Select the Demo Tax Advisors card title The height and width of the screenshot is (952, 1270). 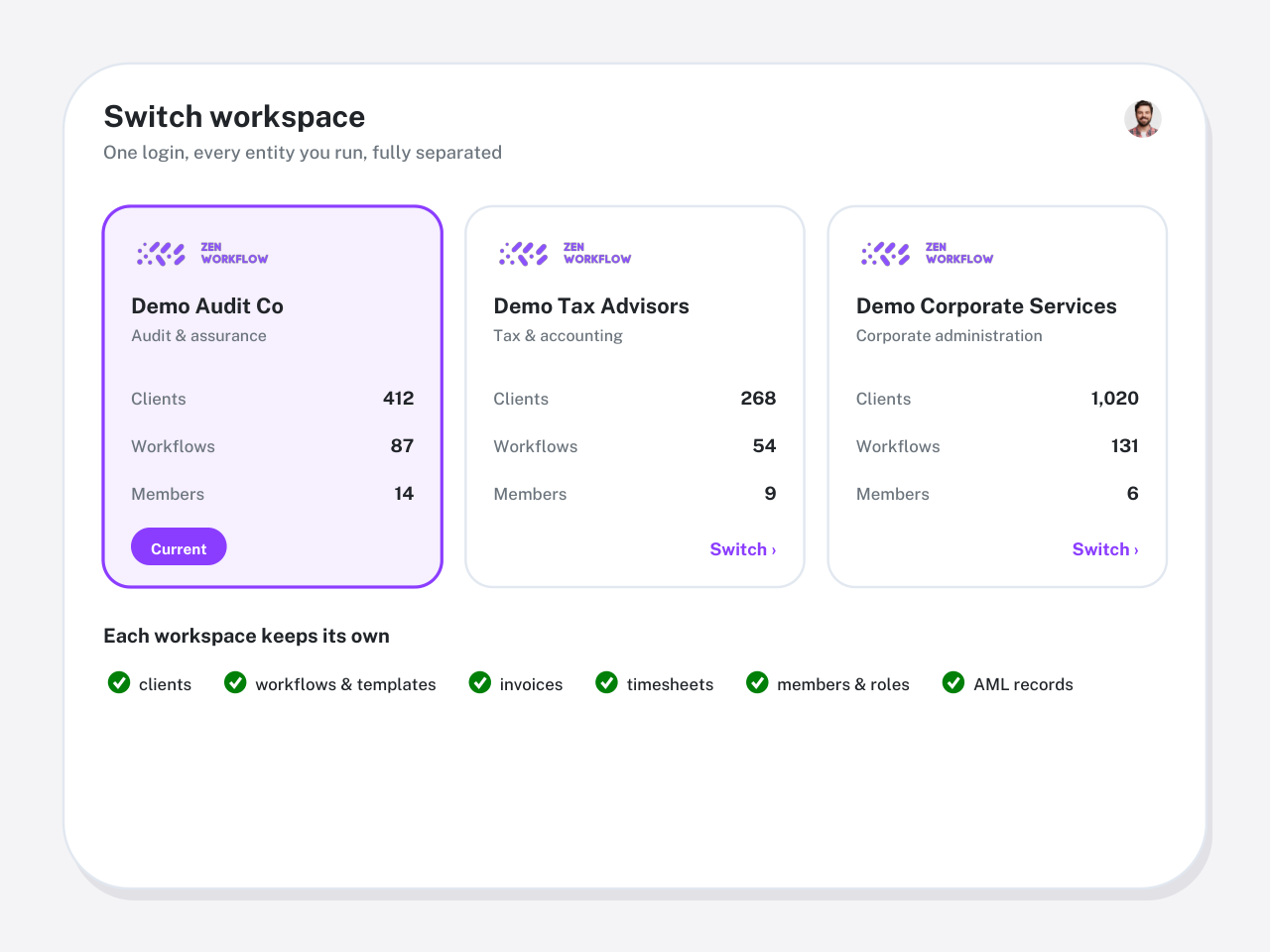[x=591, y=306]
